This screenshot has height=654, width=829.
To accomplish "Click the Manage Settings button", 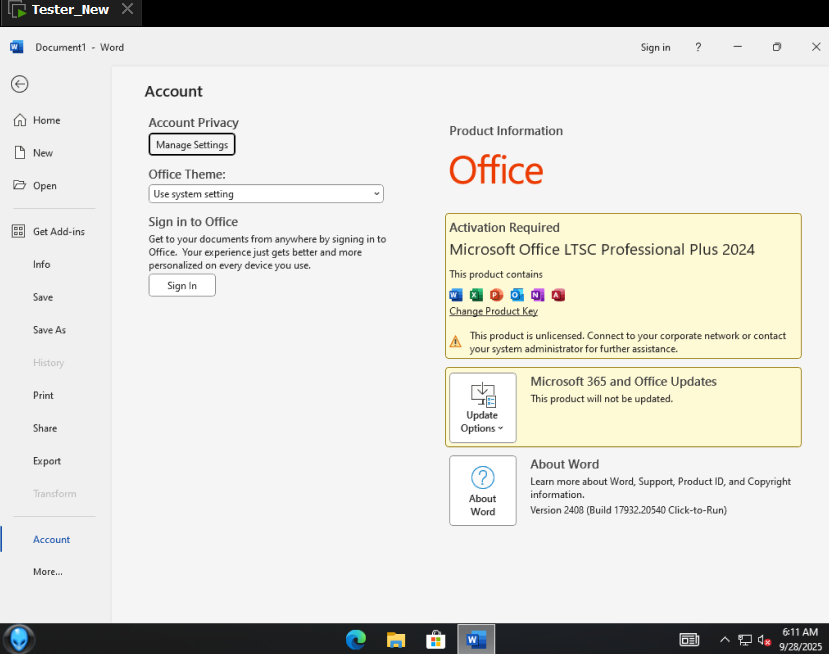I will click(192, 145).
